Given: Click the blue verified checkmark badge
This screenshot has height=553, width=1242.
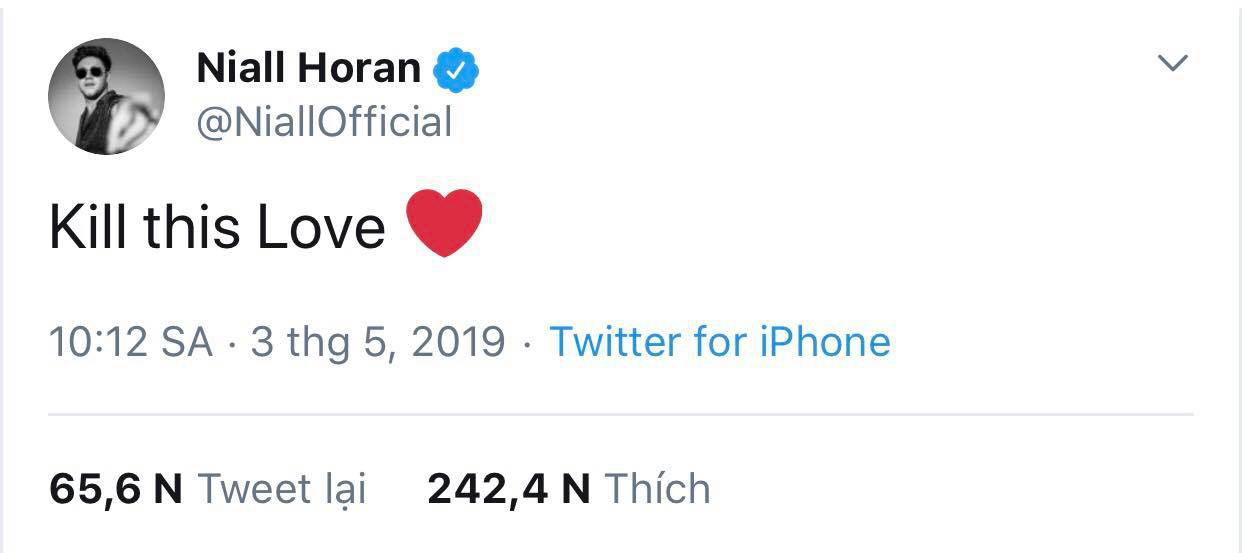Looking at the screenshot, I should tap(456, 69).
